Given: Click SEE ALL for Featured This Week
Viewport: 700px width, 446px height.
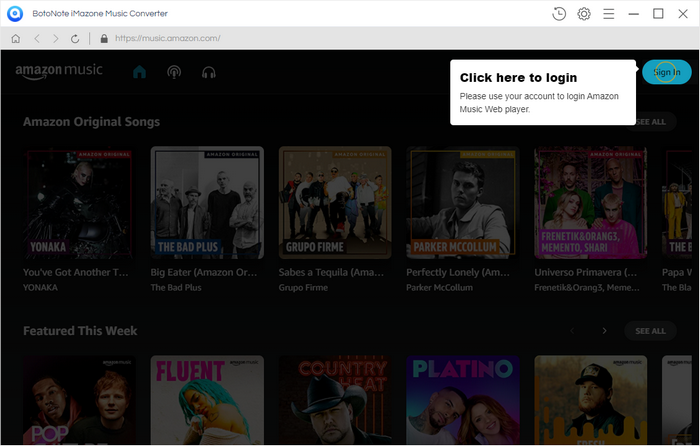Looking at the screenshot, I should (x=650, y=331).
